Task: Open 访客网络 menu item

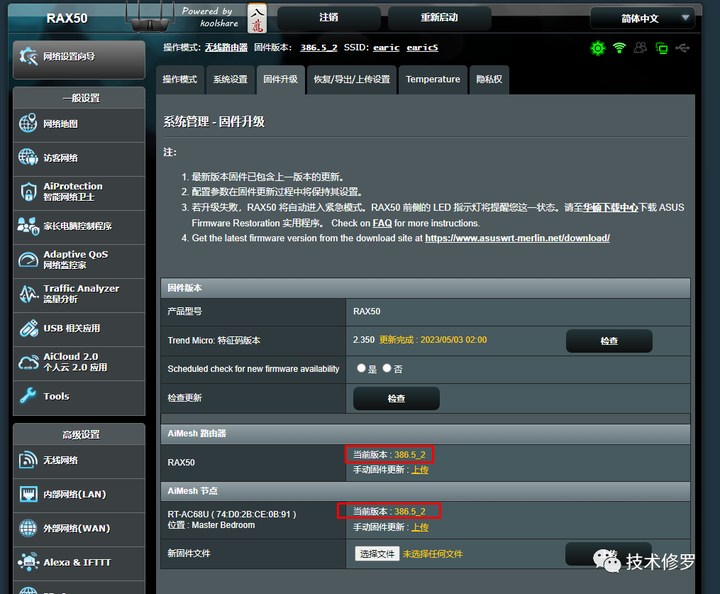Action: 79,158
